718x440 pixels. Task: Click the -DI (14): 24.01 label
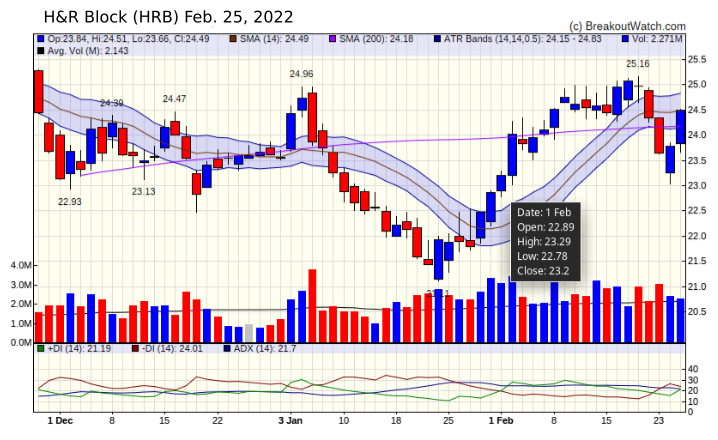(172, 349)
